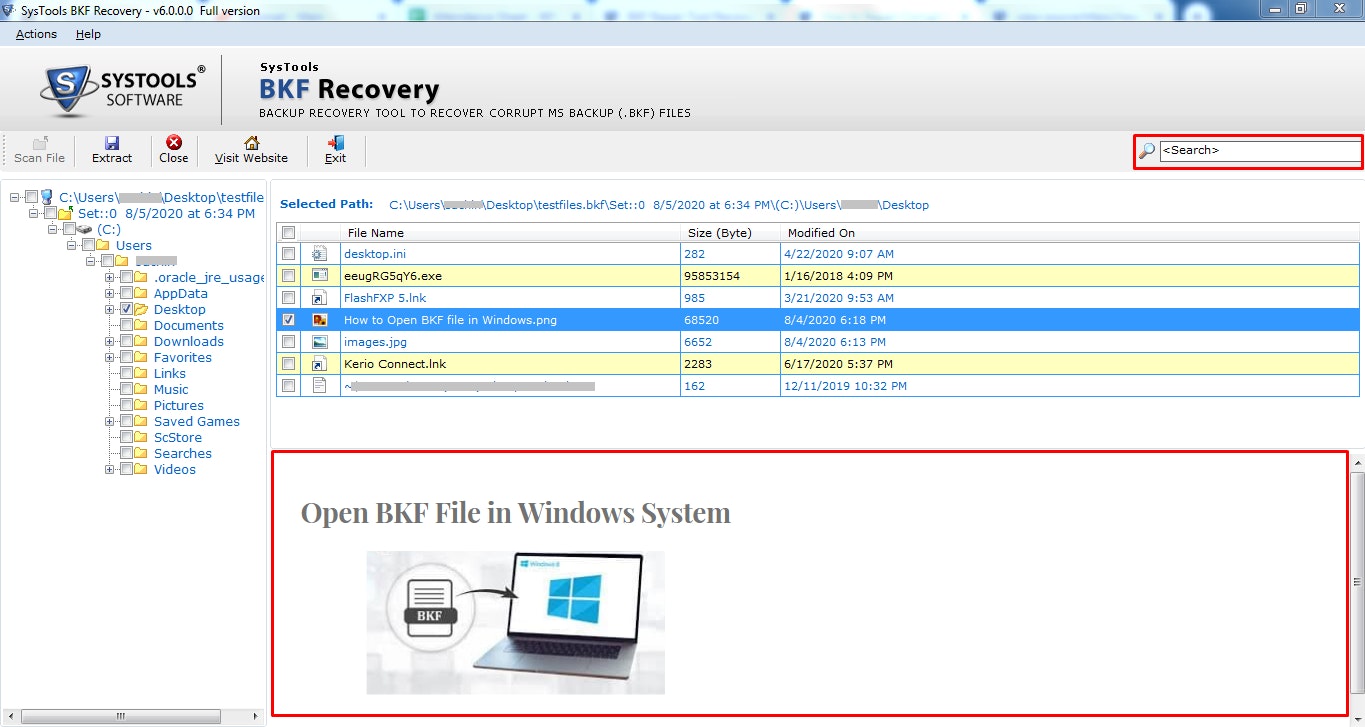The image size is (1365, 727).
Task: Click the Kerio Connect.lnk shortcut icon
Action: tap(320, 364)
